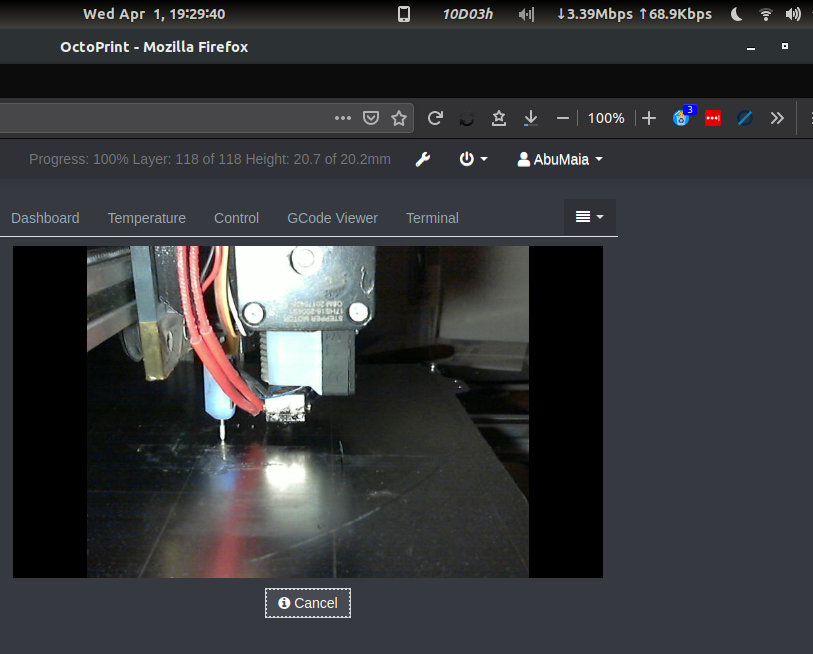813x654 pixels.
Task: Reset page zoom by clicking 100%
Action: coord(605,118)
